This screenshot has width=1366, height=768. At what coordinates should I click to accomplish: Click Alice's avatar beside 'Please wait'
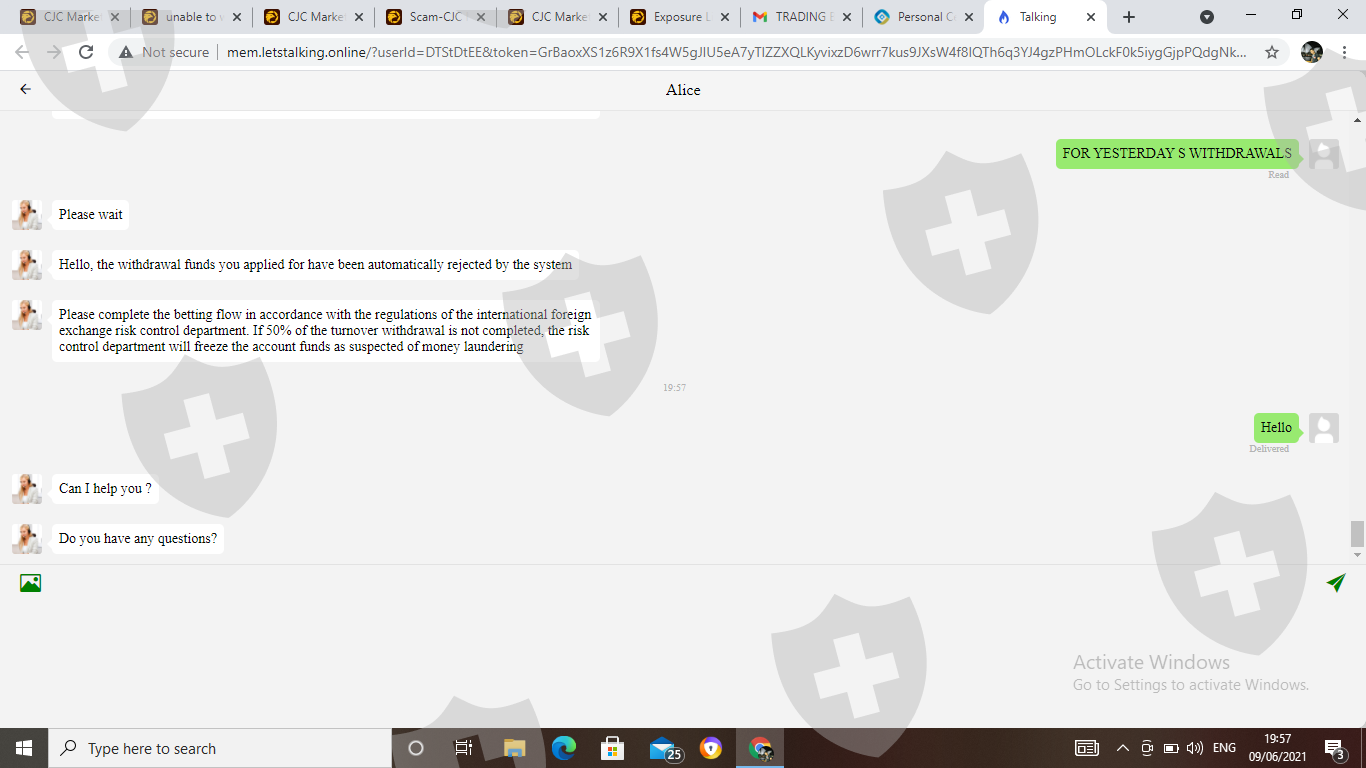tap(27, 214)
